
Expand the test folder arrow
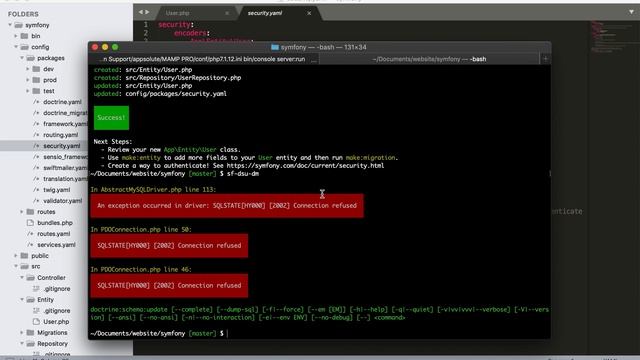(x=28, y=91)
